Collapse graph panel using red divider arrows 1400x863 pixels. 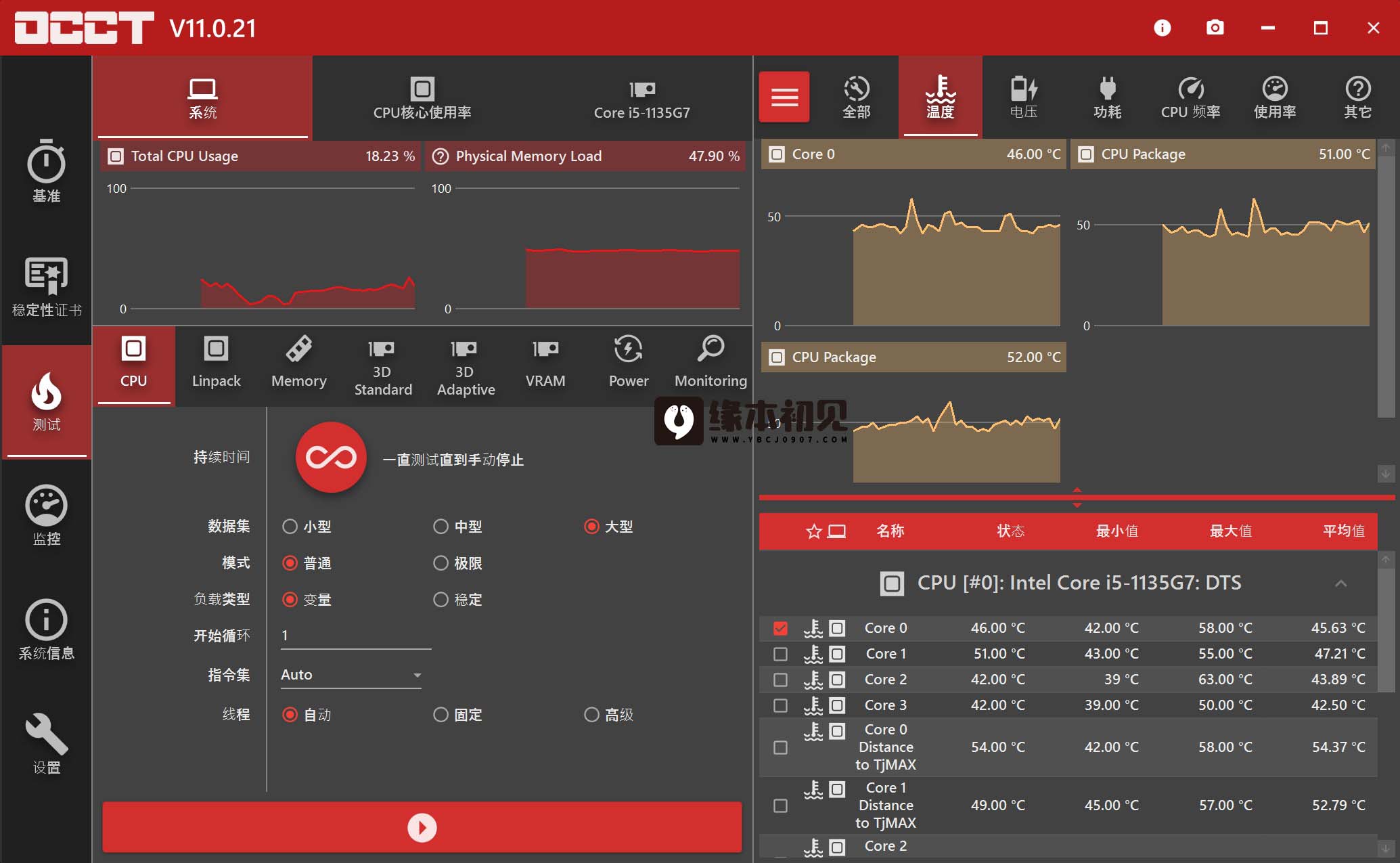[1077, 497]
